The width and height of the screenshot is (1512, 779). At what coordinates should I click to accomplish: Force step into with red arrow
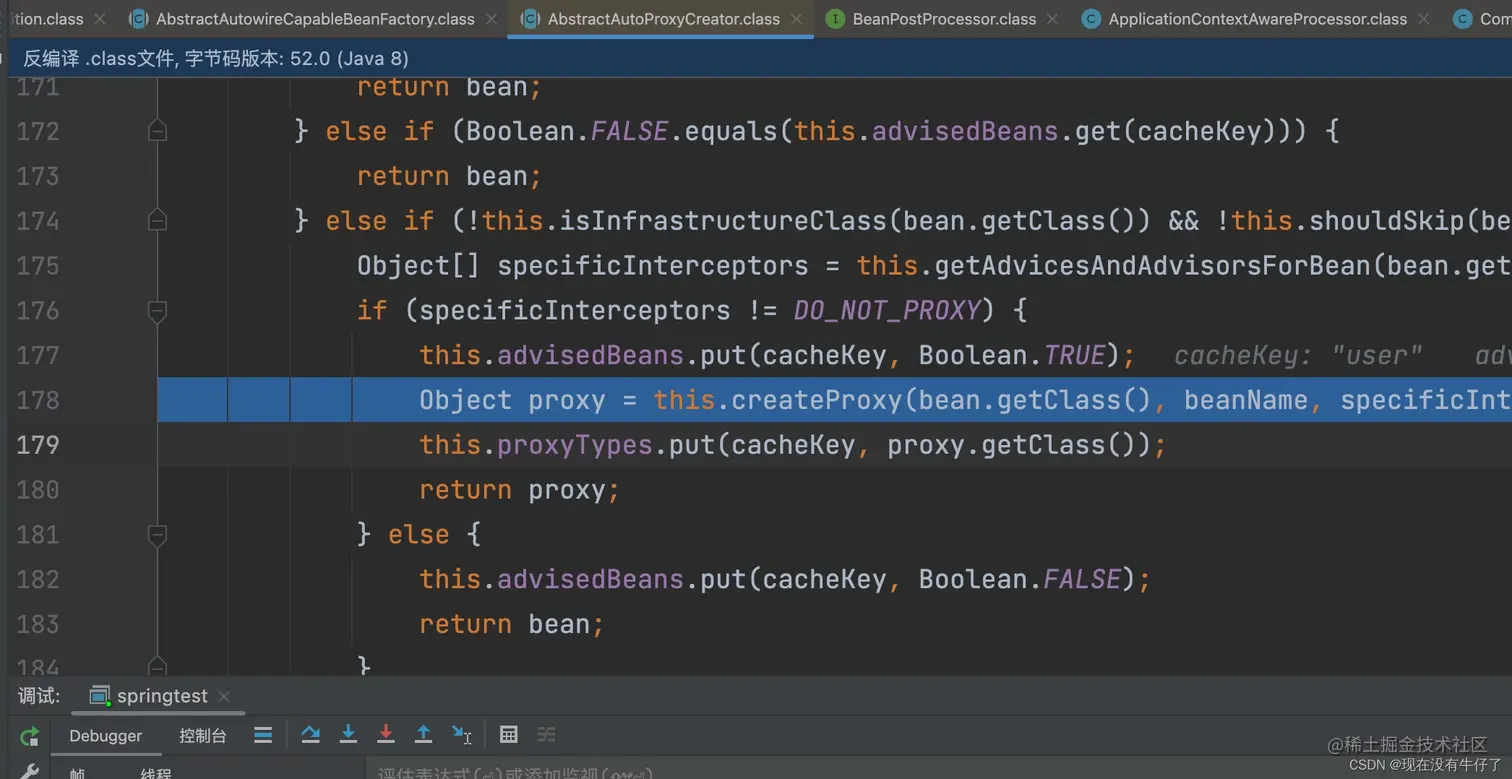coord(386,735)
